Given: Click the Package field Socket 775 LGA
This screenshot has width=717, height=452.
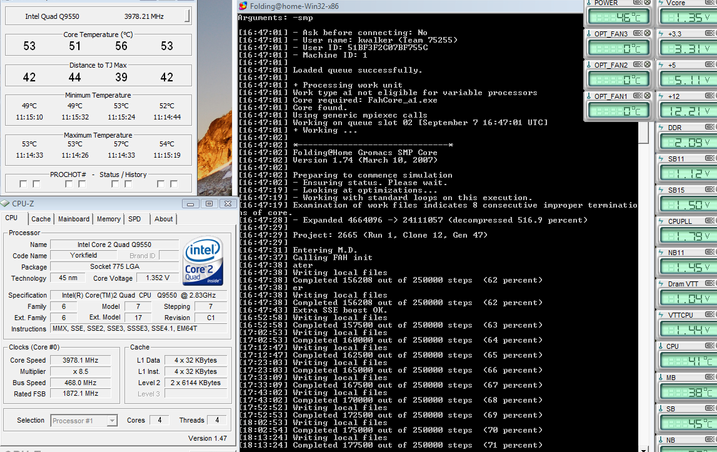Looking at the screenshot, I should click(x=114, y=267).
